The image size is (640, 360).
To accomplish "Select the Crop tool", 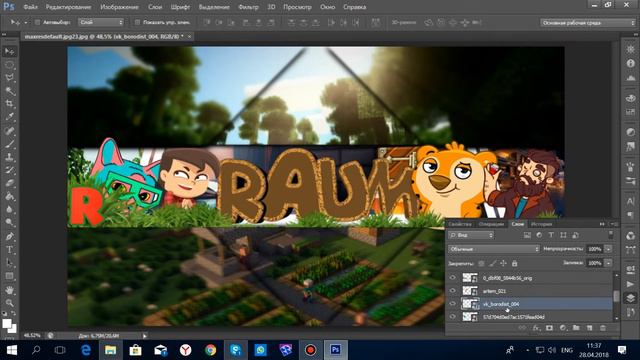I will pyautogui.click(x=9, y=104).
